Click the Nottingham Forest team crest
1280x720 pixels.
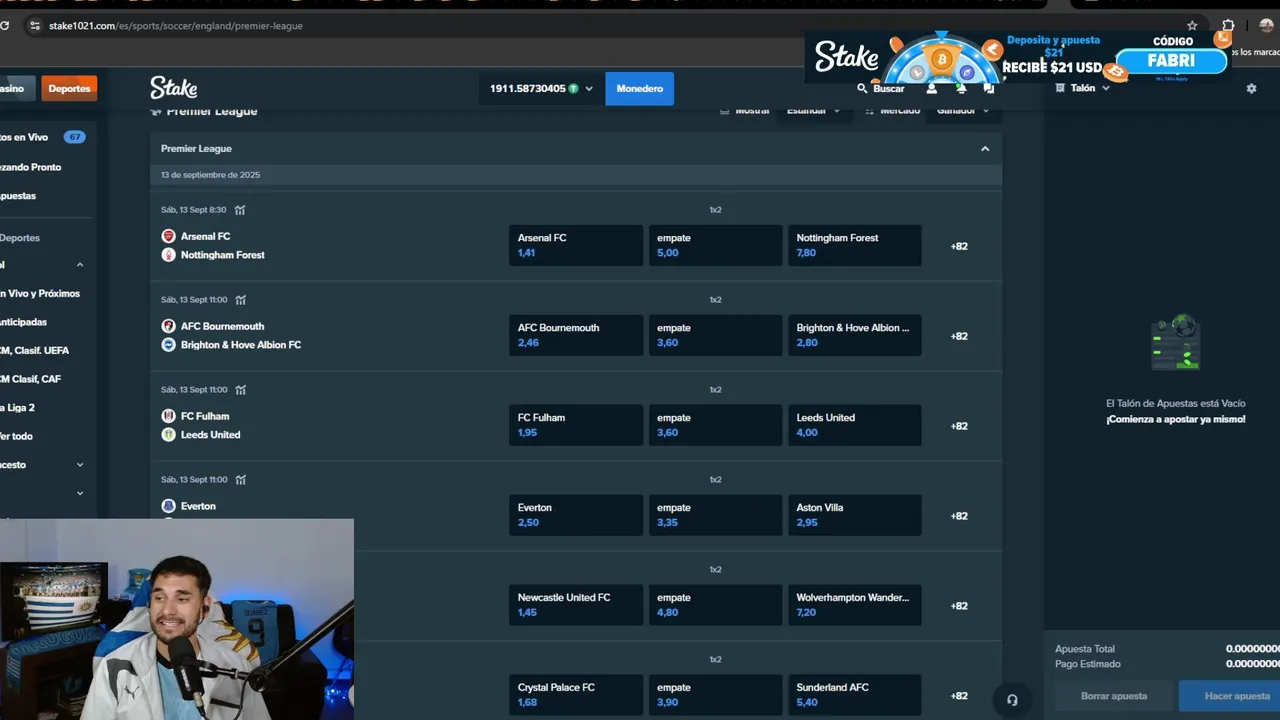pyautogui.click(x=168, y=255)
